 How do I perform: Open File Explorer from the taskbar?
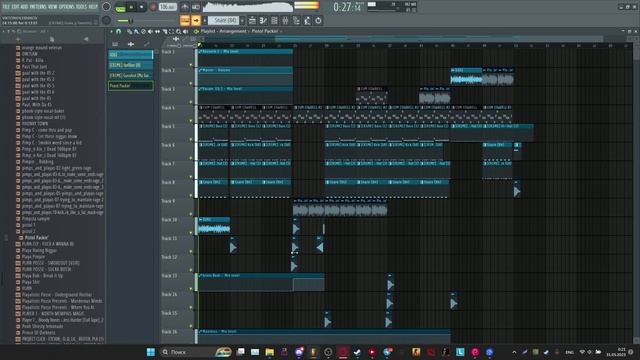click(269, 352)
